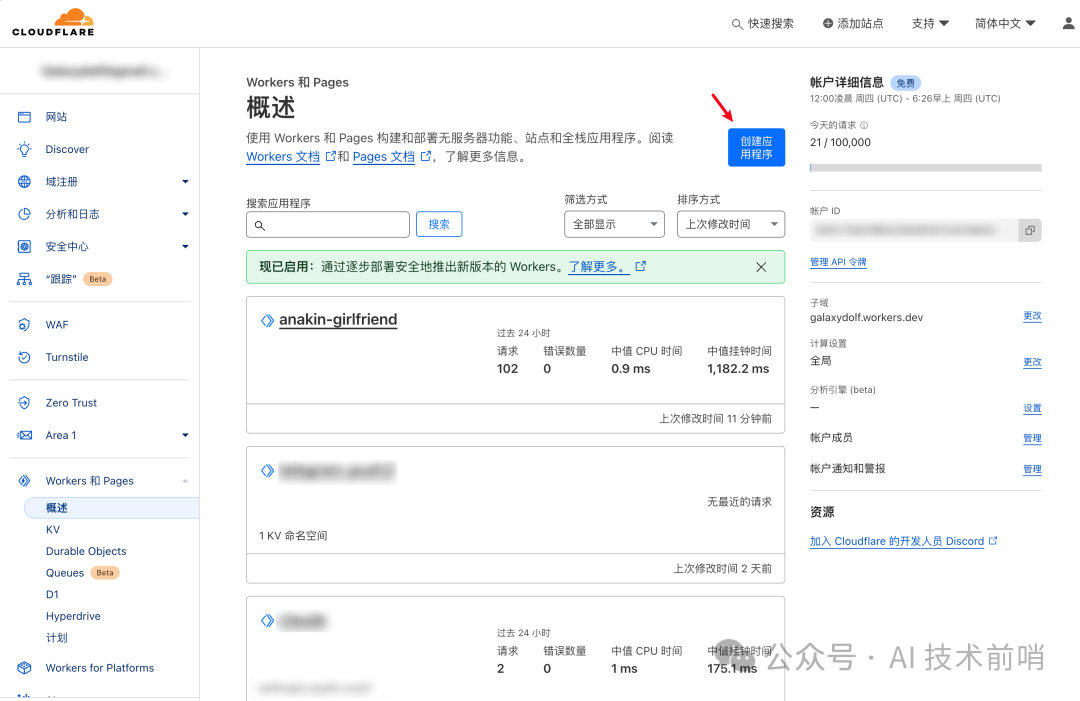Image resolution: width=1080 pixels, height=701 pixels.
Task: Click the Workers 和 Pages sidebar icon
Action: tap(24, 481)
